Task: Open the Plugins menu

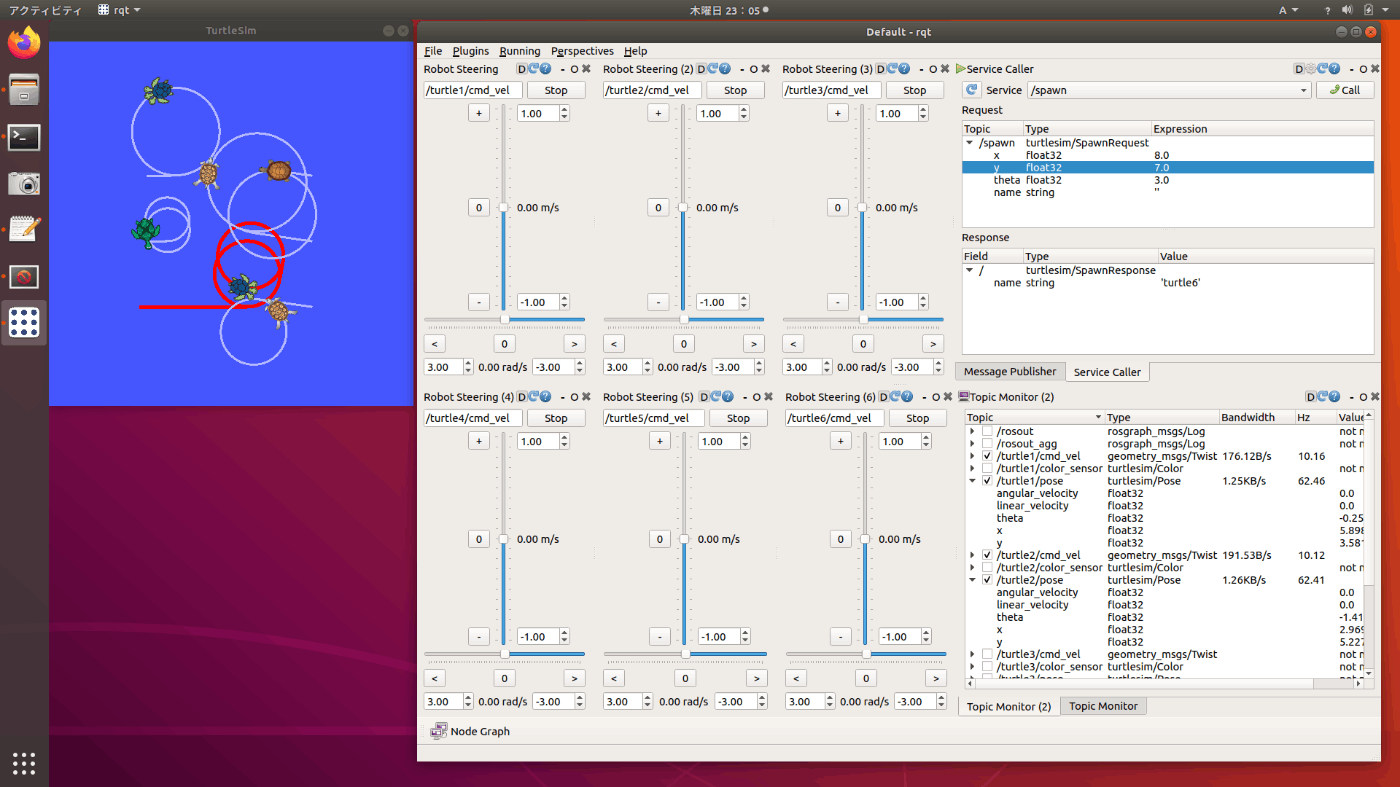Action: [x=471, y=51]
